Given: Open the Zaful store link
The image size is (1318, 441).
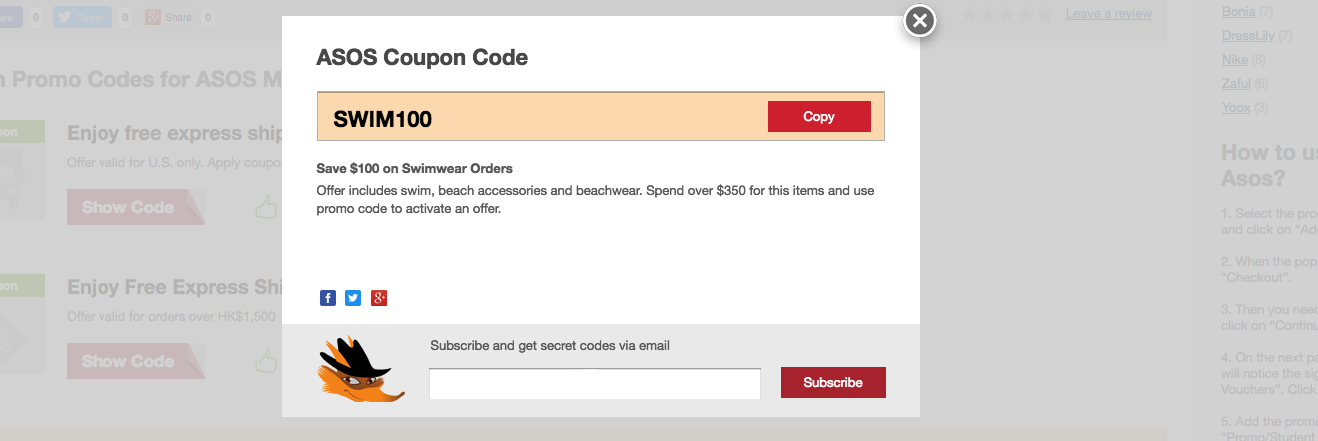Looking at the screenshot, I should click(1236, 84).
